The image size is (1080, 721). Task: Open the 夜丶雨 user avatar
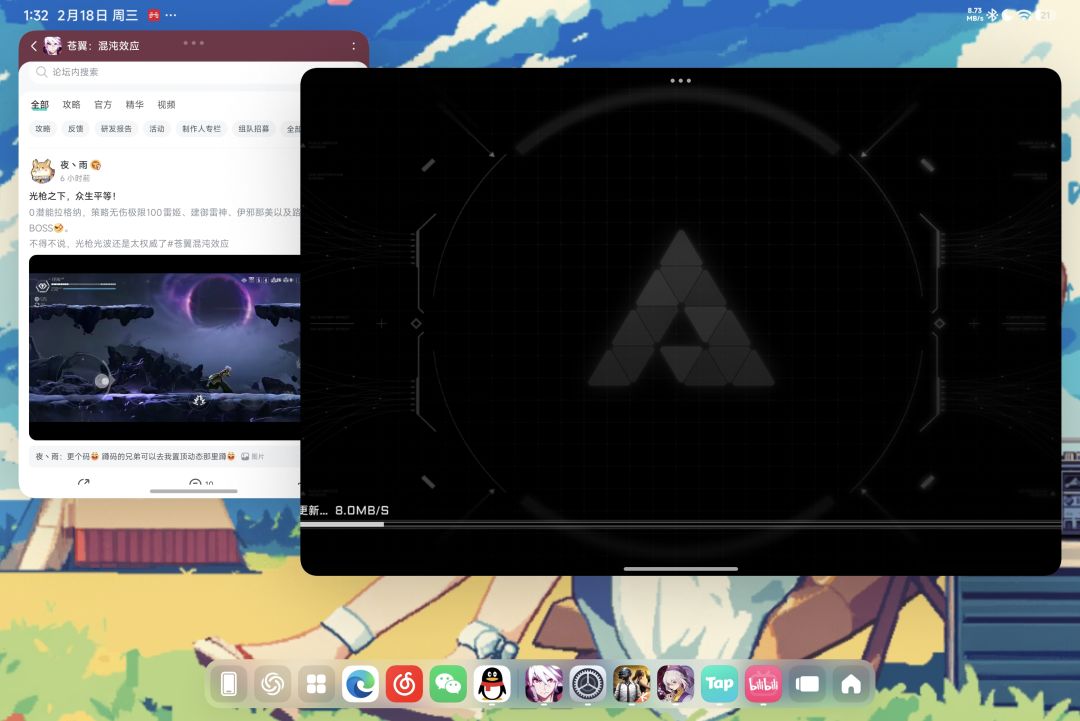tap(42, 170)
